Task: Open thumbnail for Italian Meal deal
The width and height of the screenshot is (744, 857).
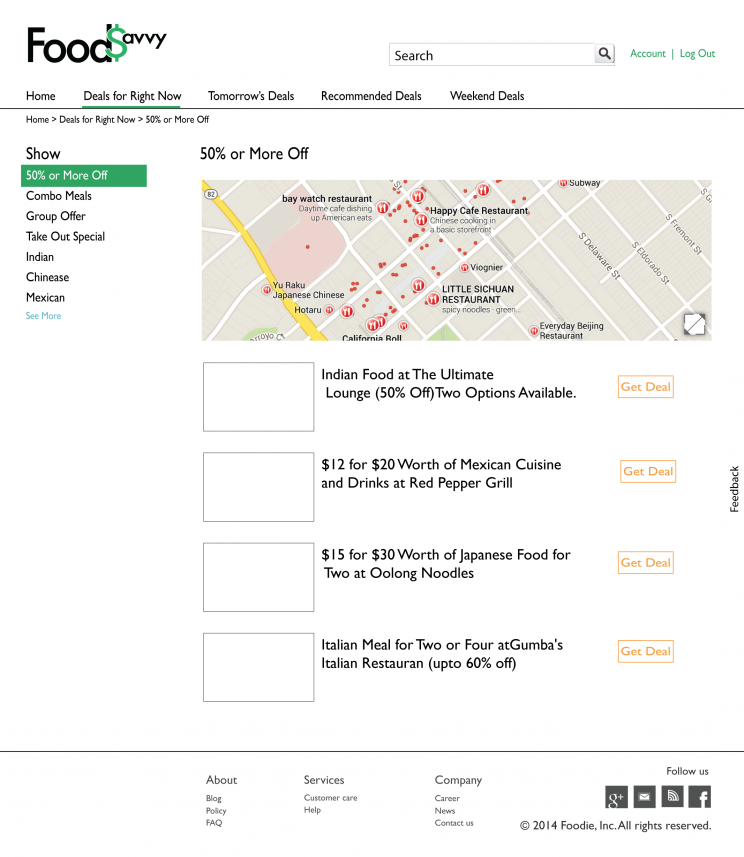Action: coord(259,667)
